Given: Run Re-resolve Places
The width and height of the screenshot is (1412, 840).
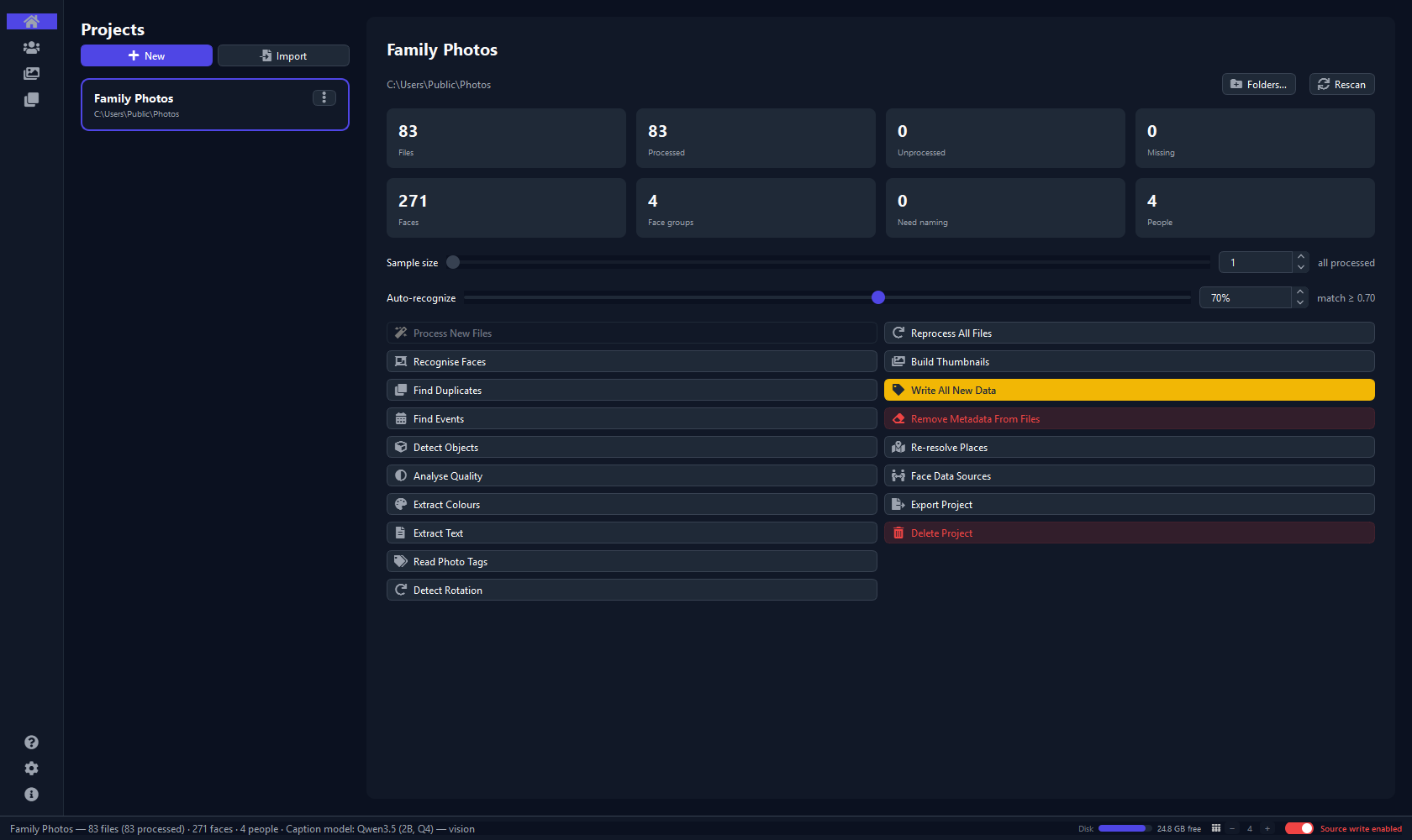Looking at the screenshot, I should [1130, 448].
